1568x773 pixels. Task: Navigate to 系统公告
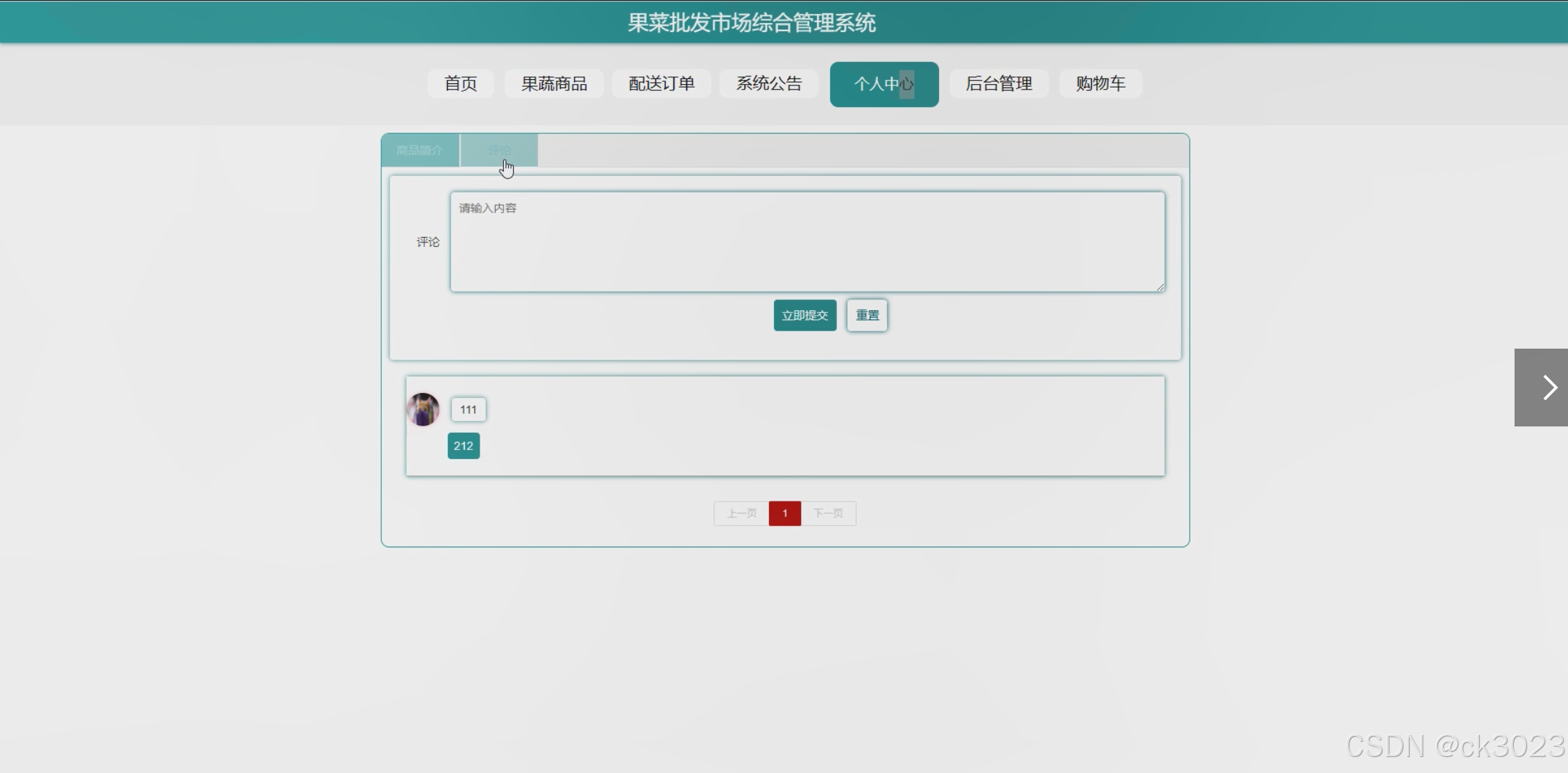pos(768,84)
